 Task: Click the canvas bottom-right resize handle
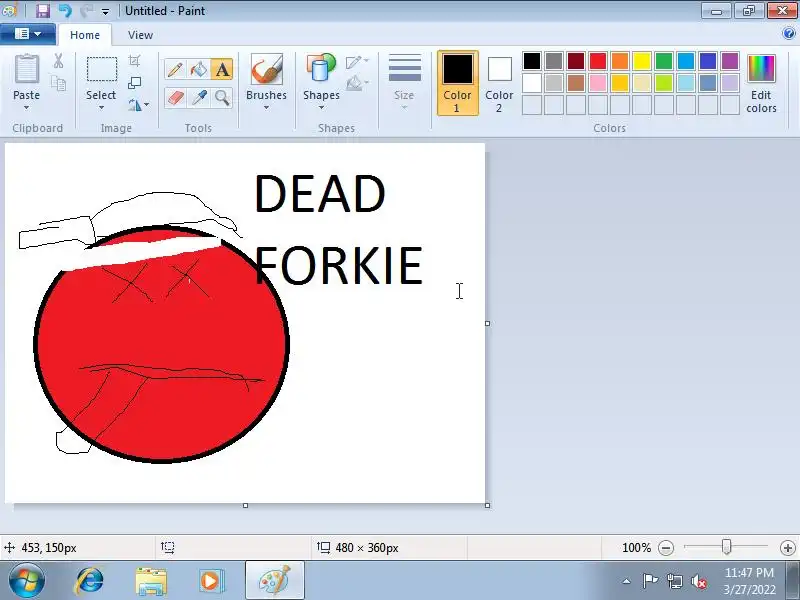[x=487, y=505]
